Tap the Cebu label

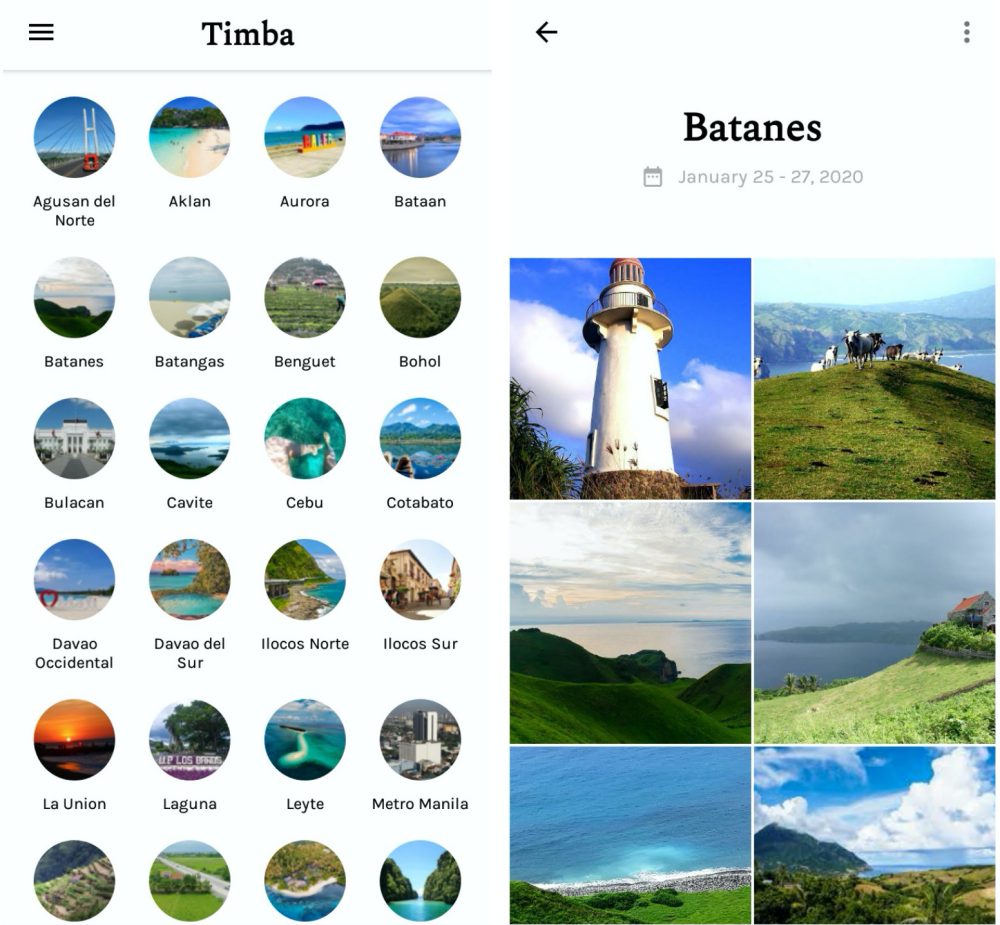pyautogui.click(x=305, y=503)
